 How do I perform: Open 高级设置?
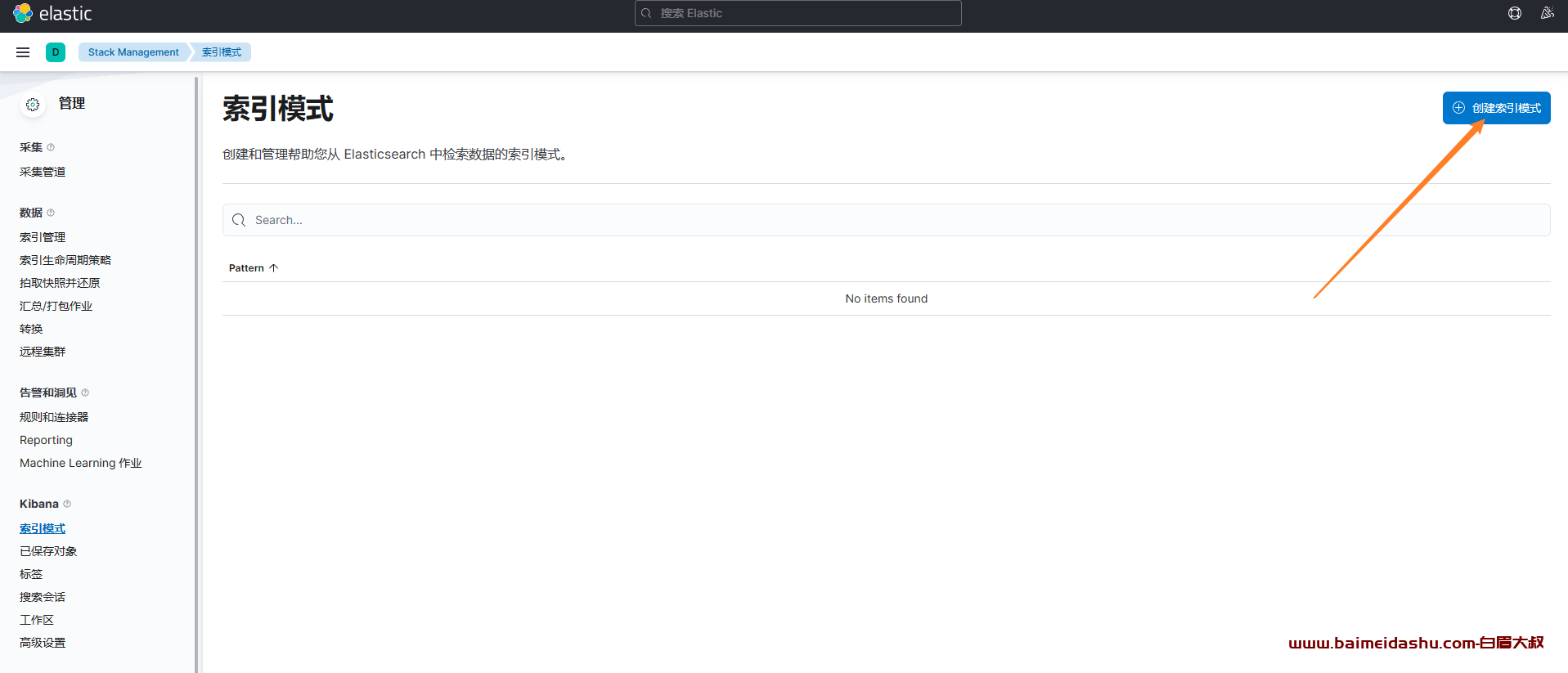pos(43,643)
